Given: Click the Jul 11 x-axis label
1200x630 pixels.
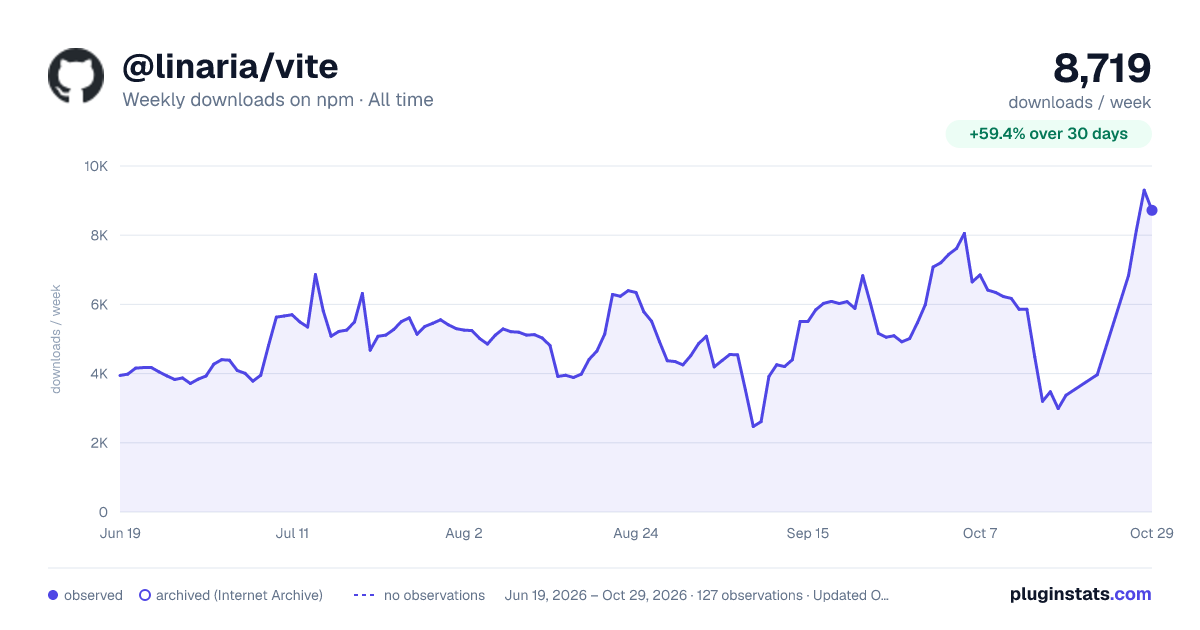Looking at the screenshot, I should [x=292, y=534].
